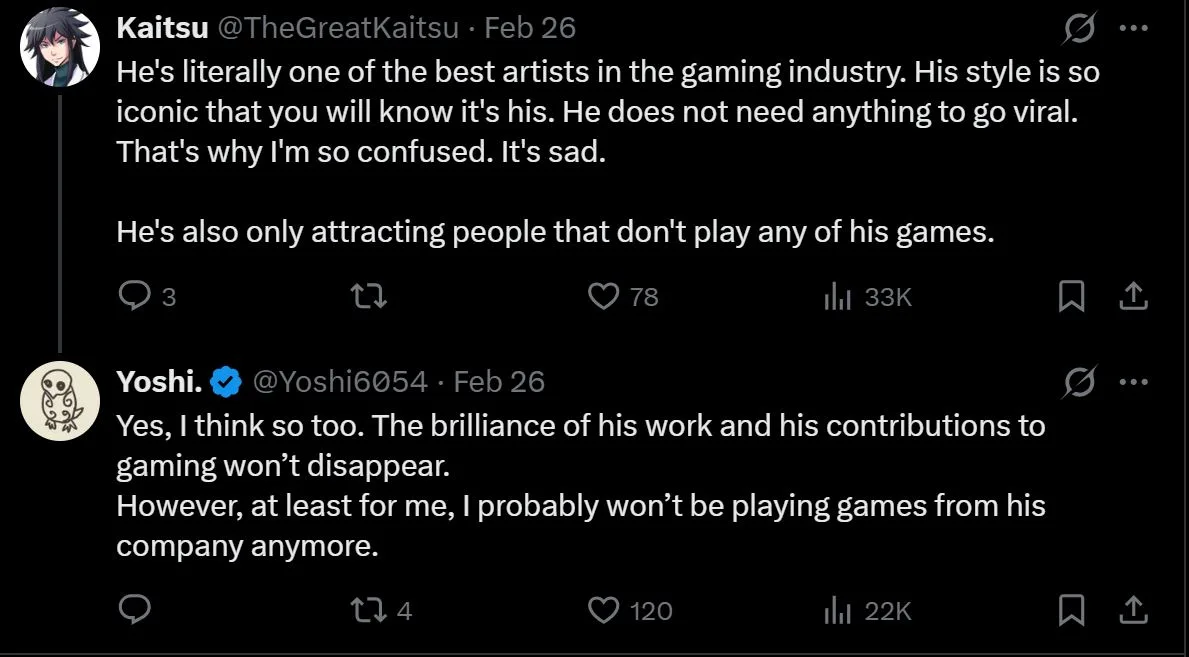The height and width of the screenshot is (657, 1189).
Task: Open the repost menu on Yoshi's reply
Action: (368, 610)
